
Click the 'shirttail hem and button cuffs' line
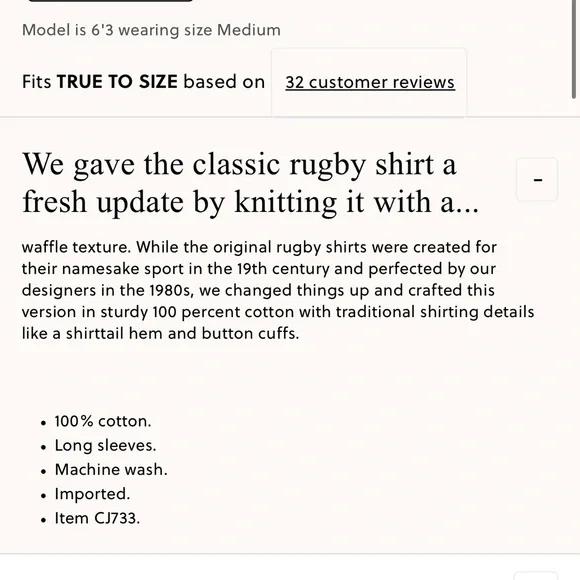click(182, 333)
